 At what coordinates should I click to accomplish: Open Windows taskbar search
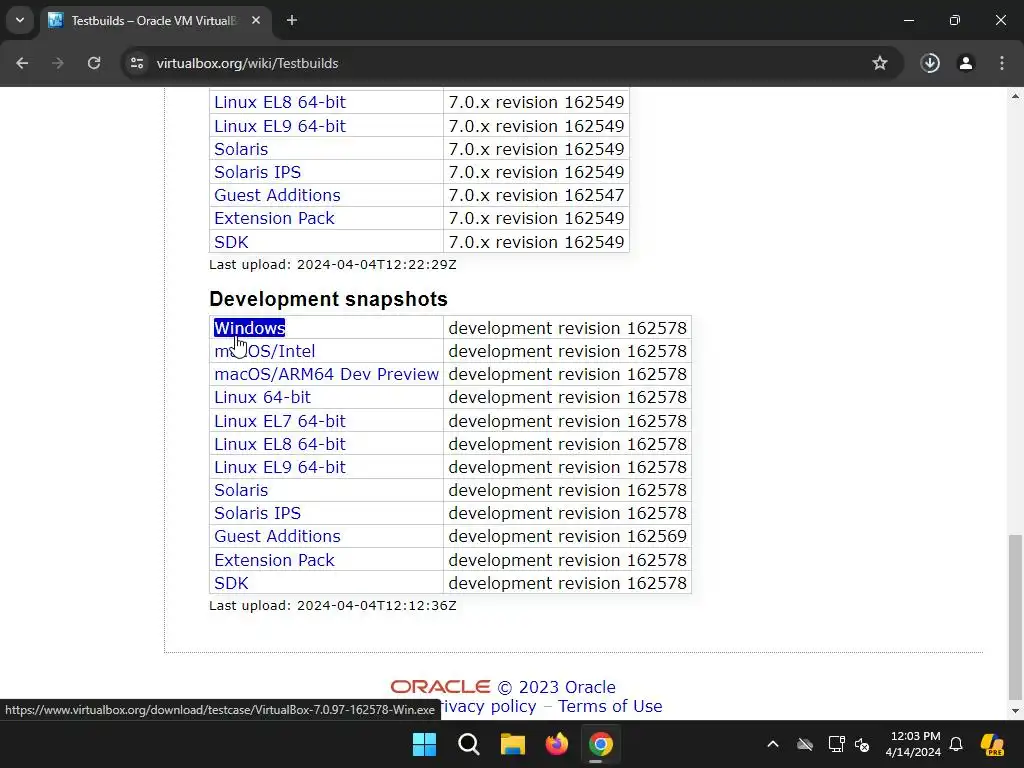click(x=468, y=744)
